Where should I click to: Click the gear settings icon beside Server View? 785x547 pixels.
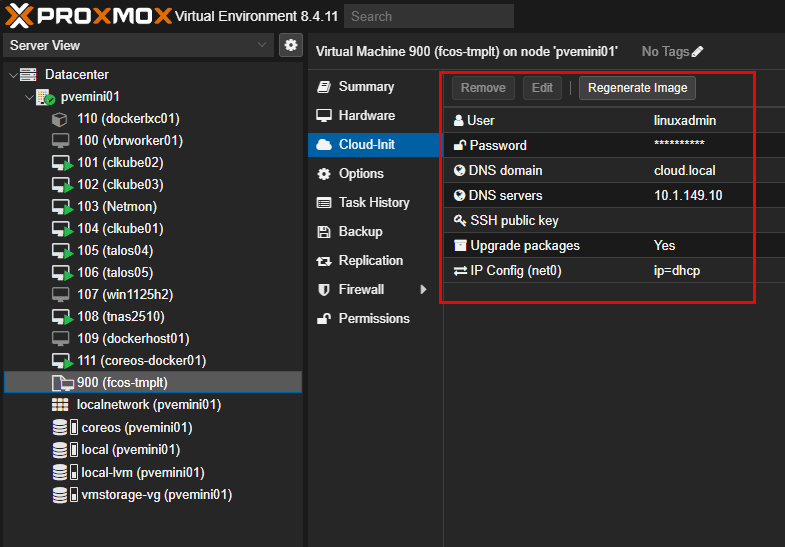click(290, 46)
